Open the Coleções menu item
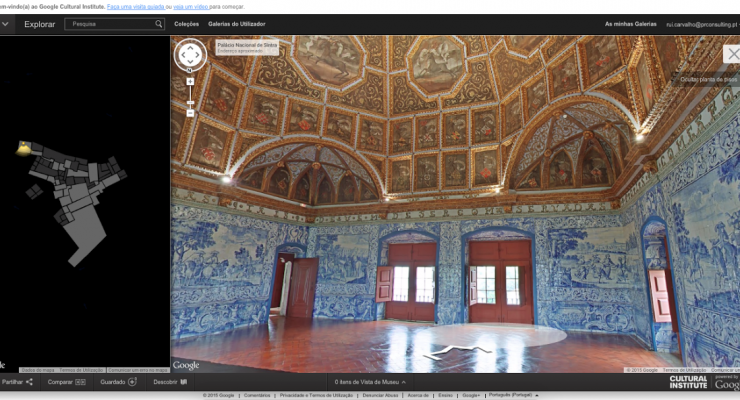This screenshot has width=740, height=400. pyautogui.click(x=186, y=24)
